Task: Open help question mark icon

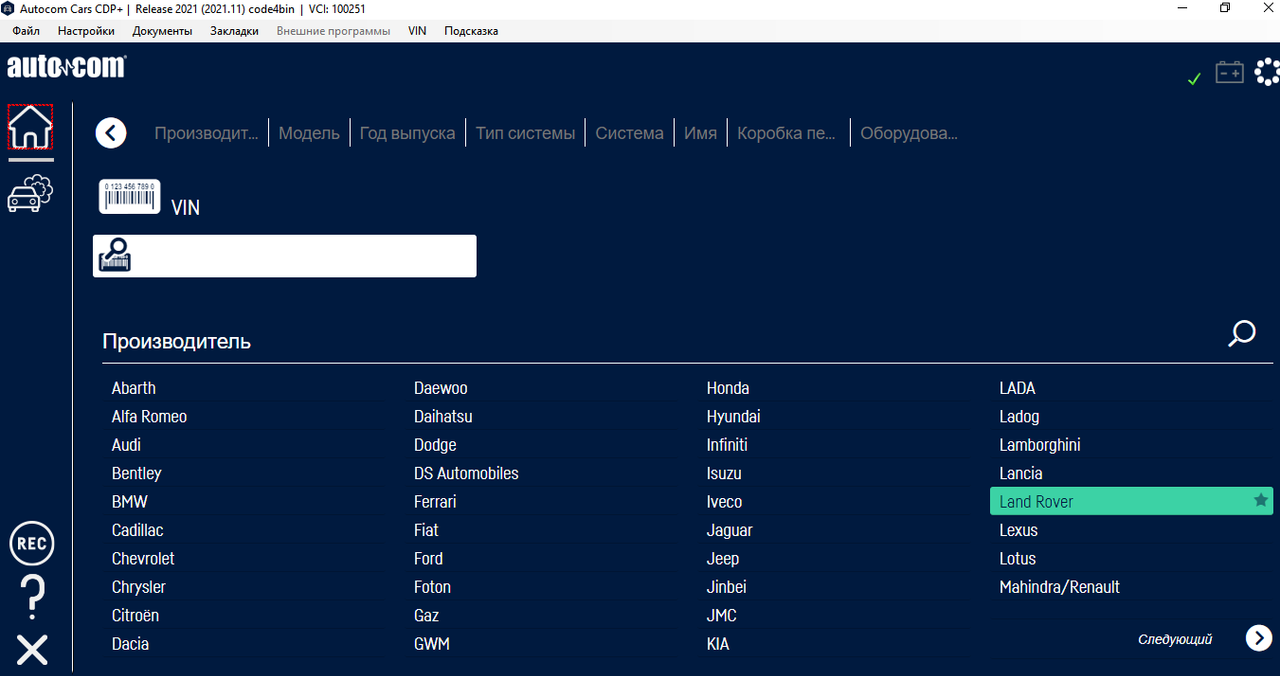Action: point(32,597)
